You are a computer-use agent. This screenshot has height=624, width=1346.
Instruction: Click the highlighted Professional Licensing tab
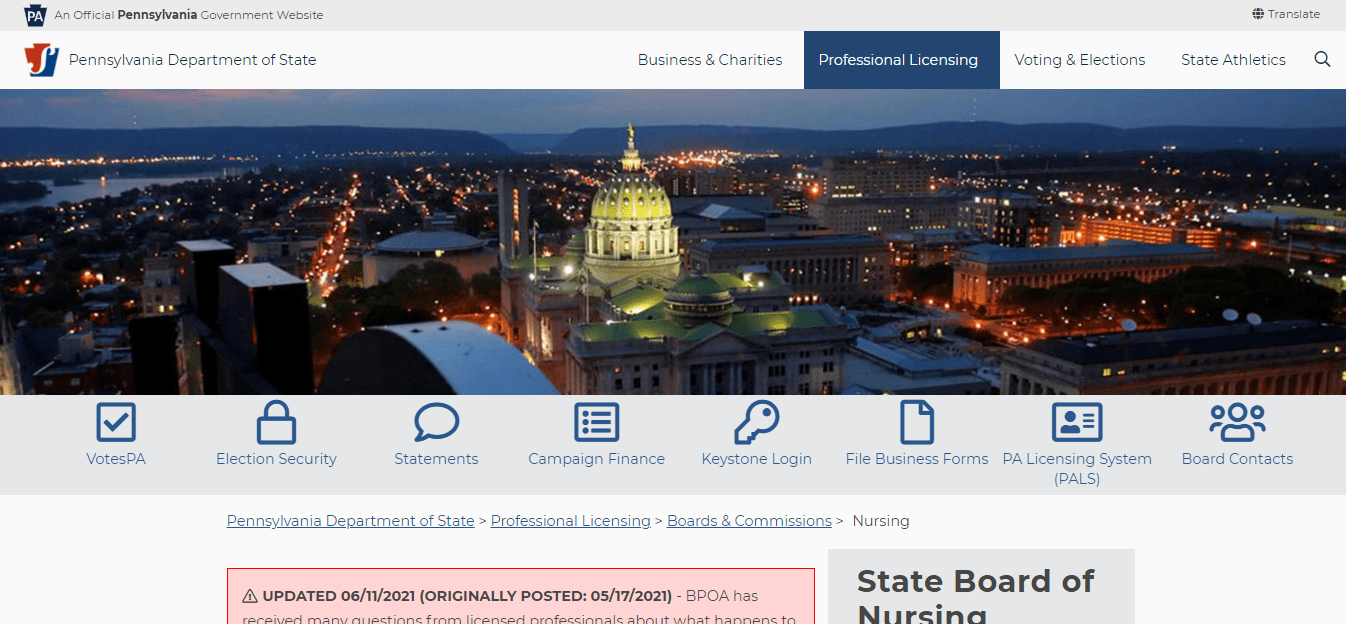899,59
